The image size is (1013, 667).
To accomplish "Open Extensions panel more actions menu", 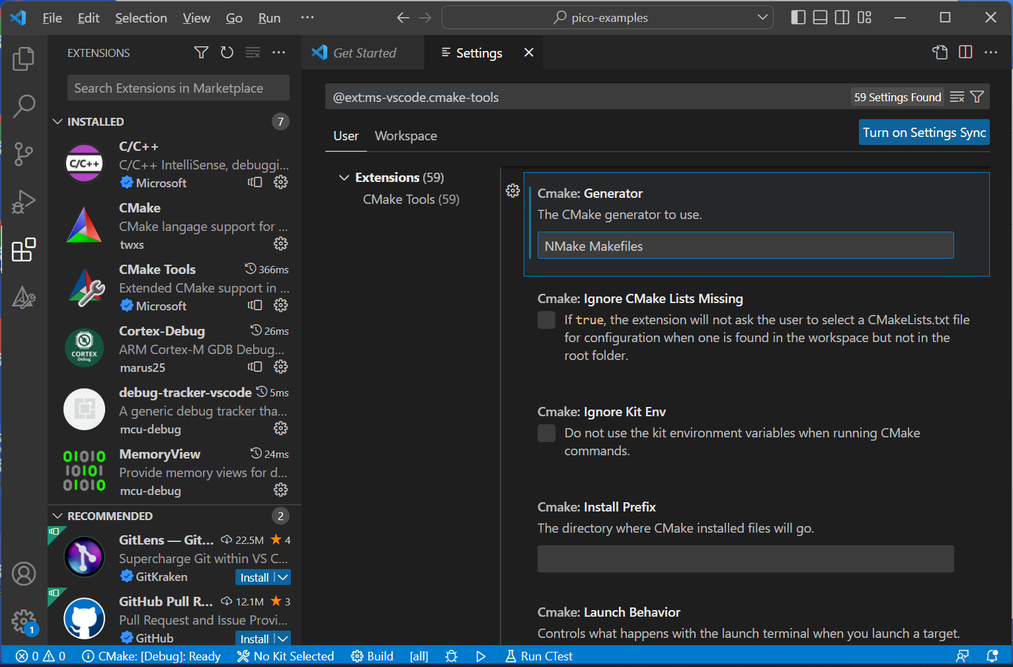I will click(278, 53).
